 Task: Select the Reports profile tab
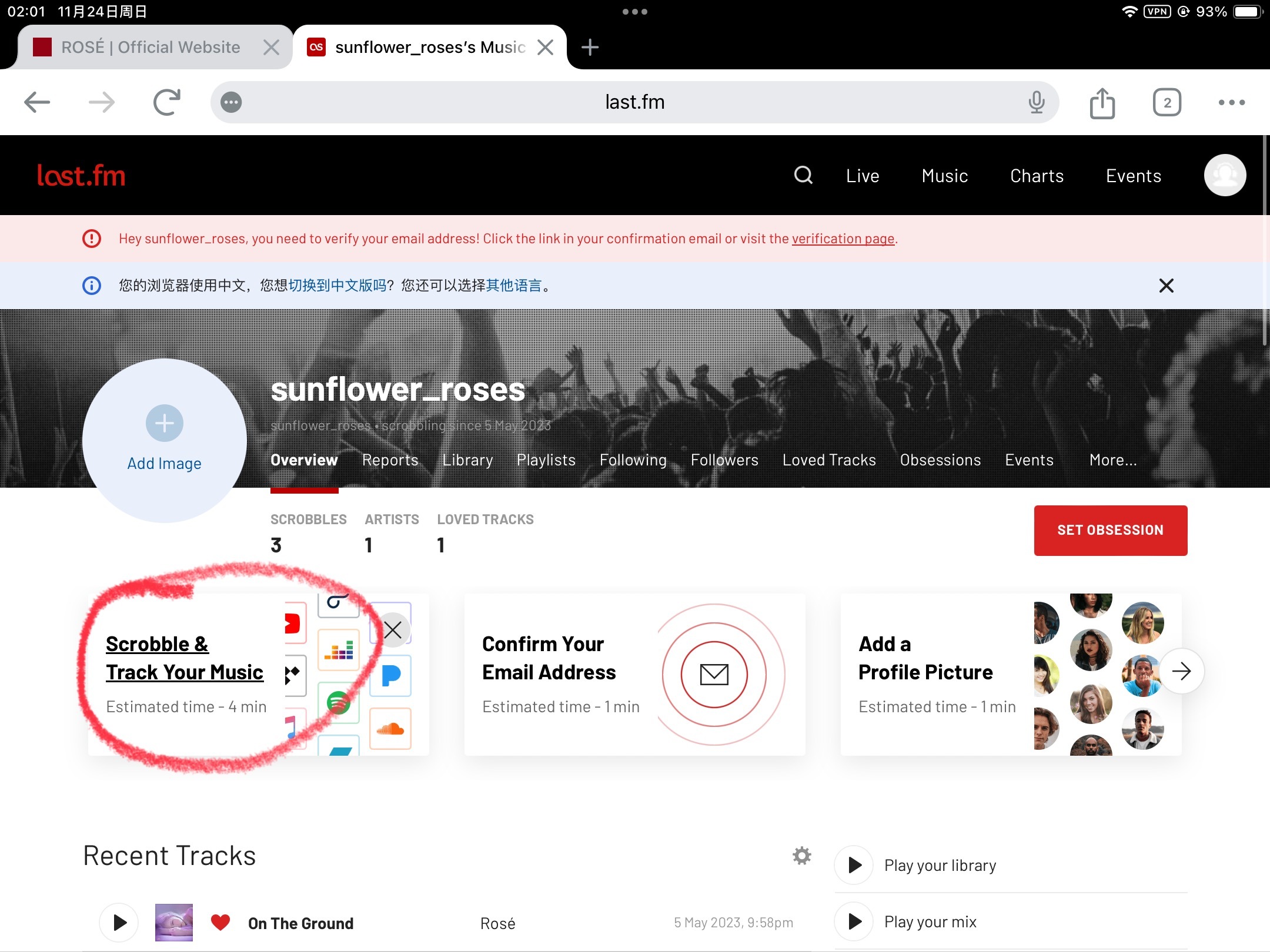tap(390, 460)
